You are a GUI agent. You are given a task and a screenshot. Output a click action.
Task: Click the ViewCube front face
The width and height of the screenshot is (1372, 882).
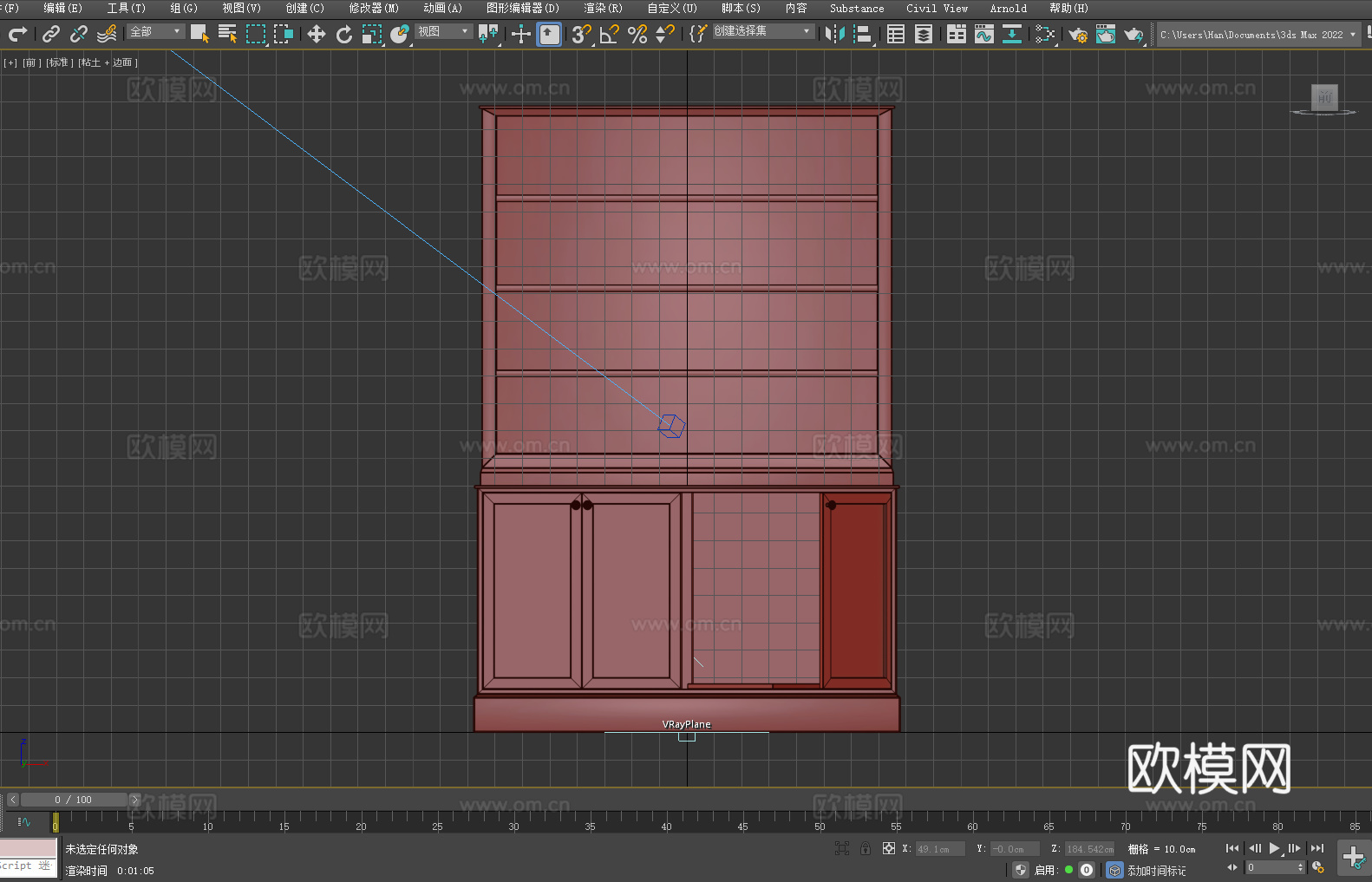pyautogui.click(x=1324, y=97)
